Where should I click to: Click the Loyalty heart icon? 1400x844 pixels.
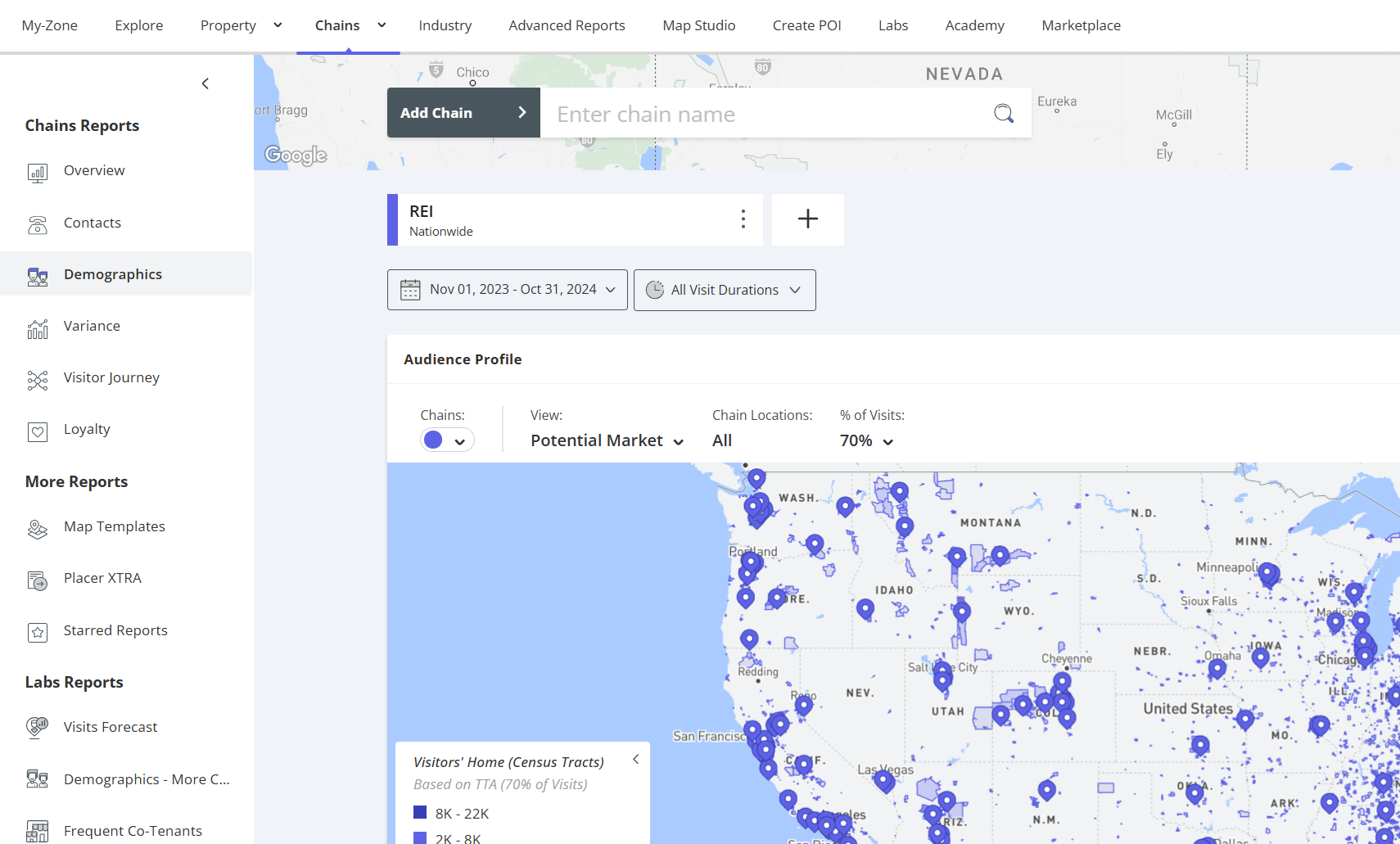[x=38, y=431]
